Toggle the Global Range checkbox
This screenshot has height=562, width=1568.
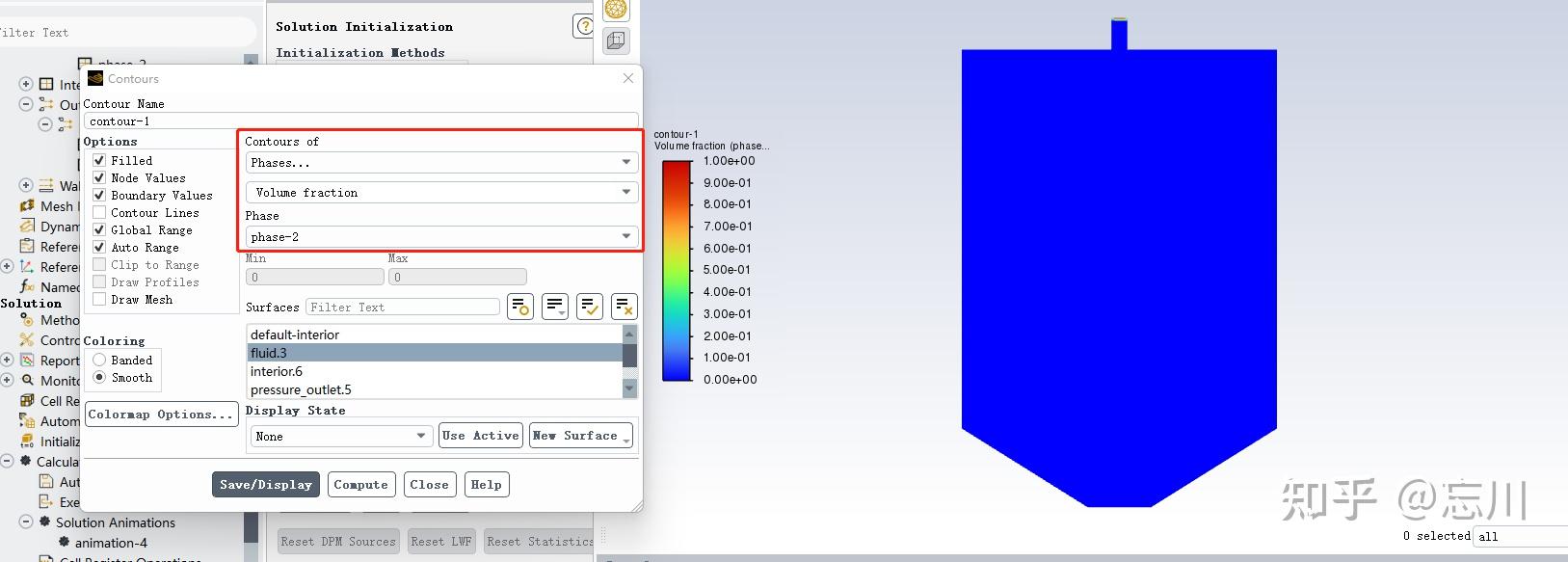pos(99,229)
